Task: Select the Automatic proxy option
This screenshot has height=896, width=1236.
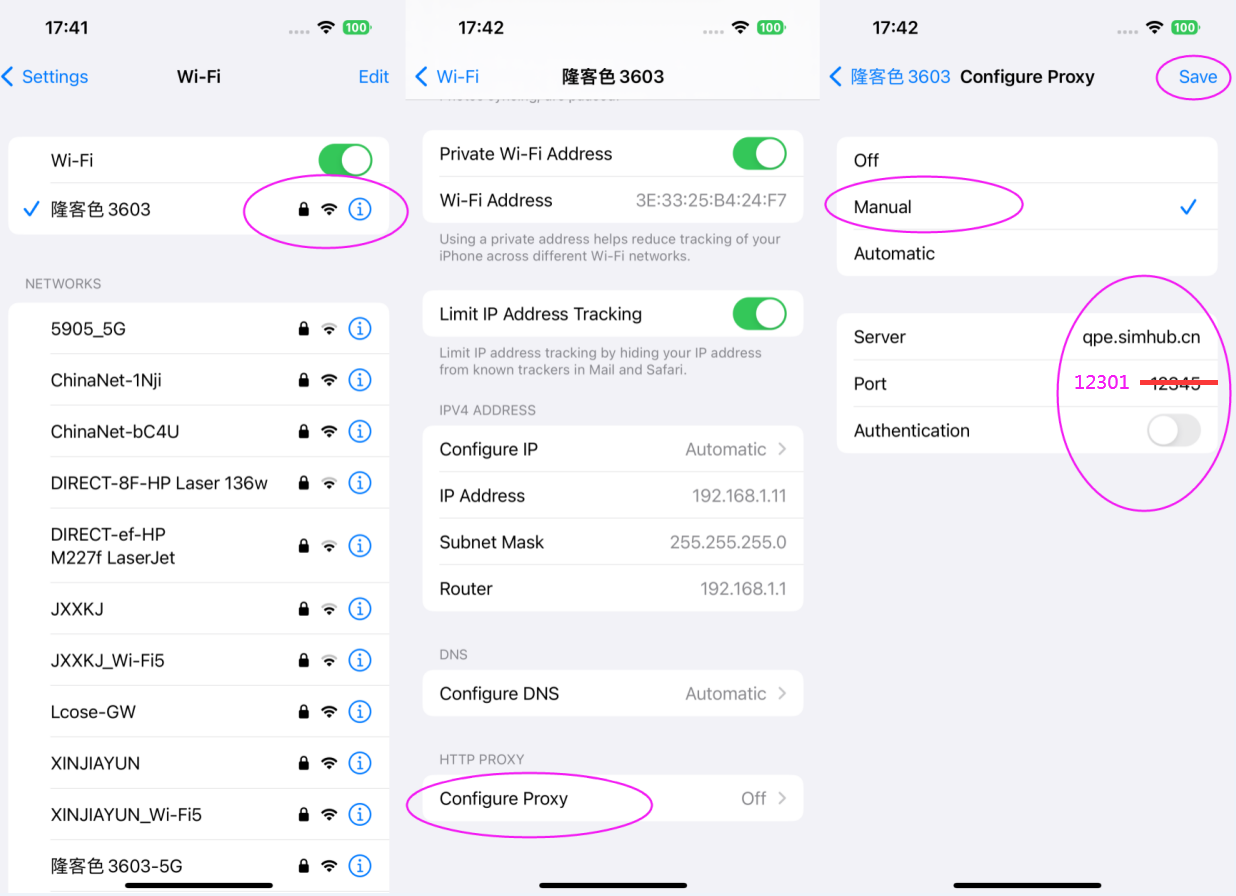Action: pos(1027,253)
